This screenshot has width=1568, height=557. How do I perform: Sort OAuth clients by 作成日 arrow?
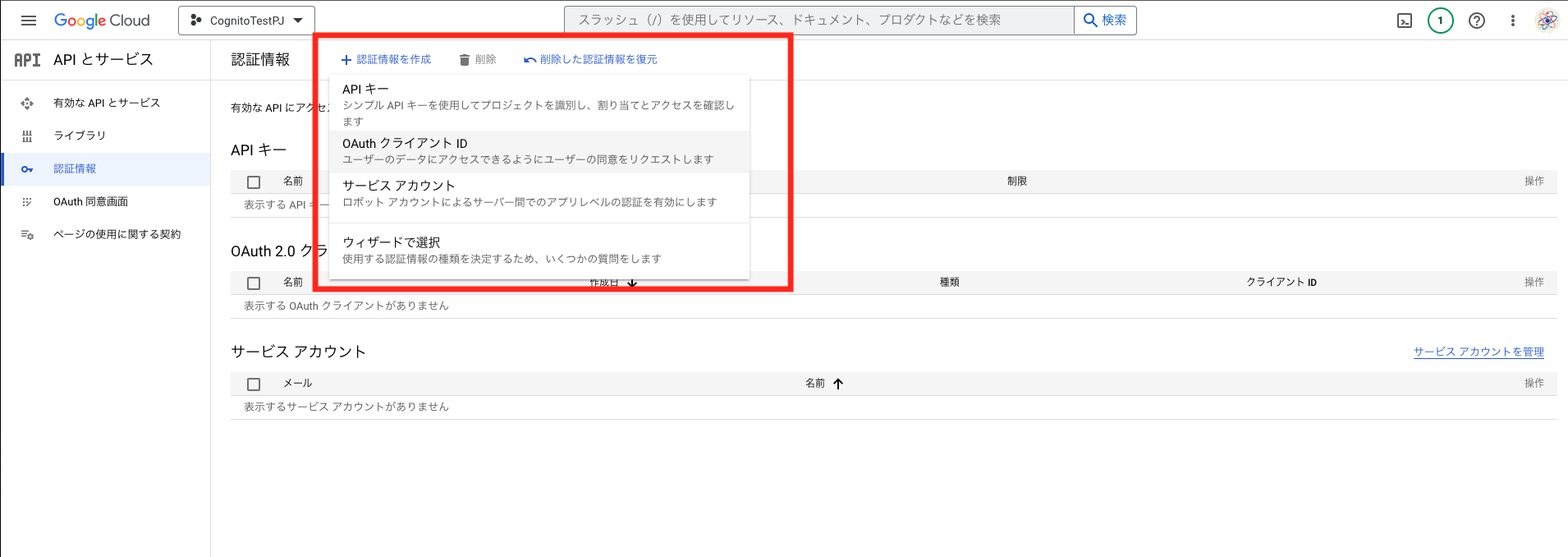point(632,283)
